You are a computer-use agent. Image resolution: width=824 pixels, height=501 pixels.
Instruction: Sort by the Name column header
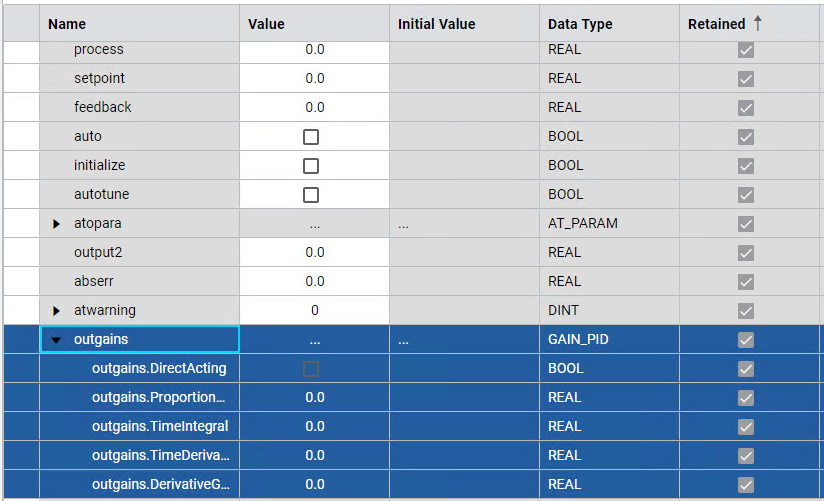click(x=67, y=24)
